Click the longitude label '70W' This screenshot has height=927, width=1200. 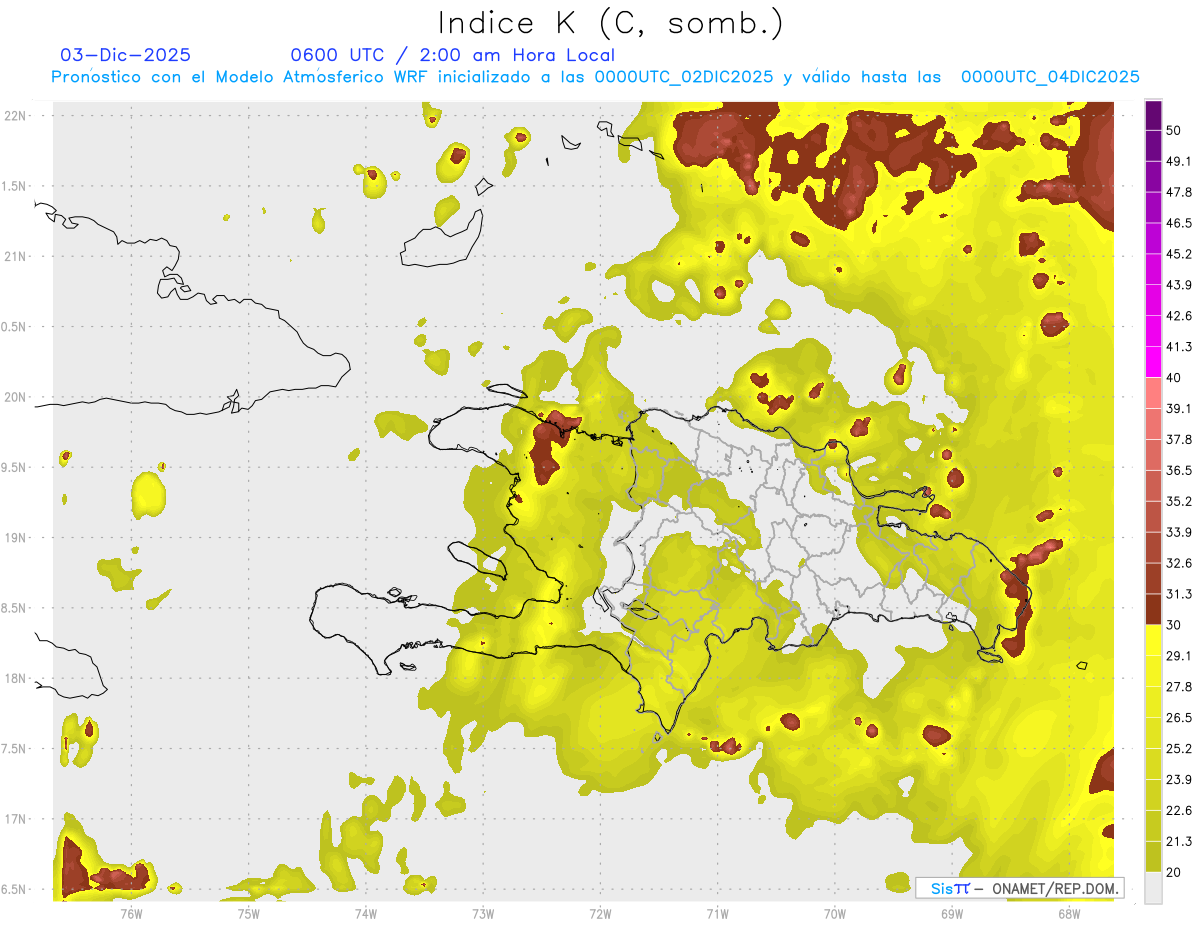[x=834, y=912]
